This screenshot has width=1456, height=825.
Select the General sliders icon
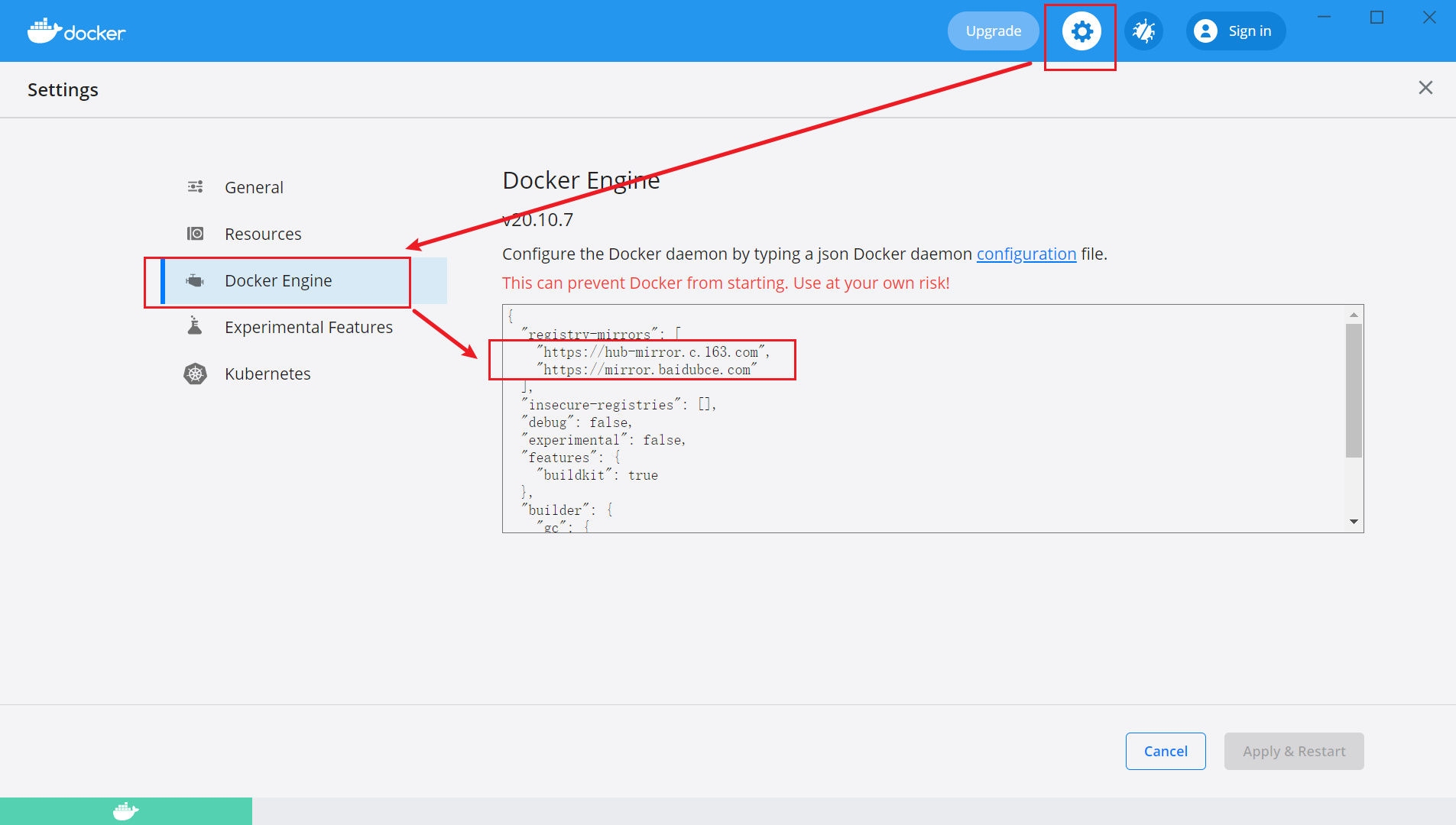coord(195,186)
